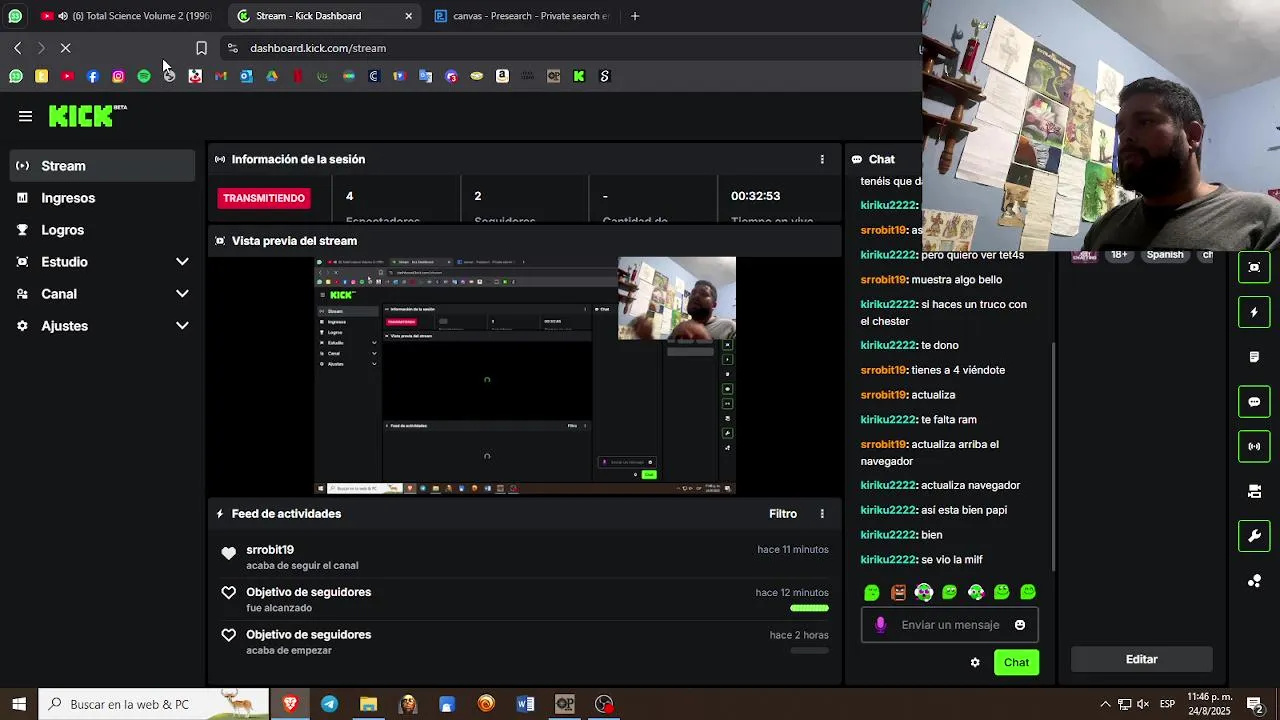The height and width of the screenshot is (720, 1280).
Task: Toggle the chat bubble sidebar panel icon
Action: [1254, 402]
